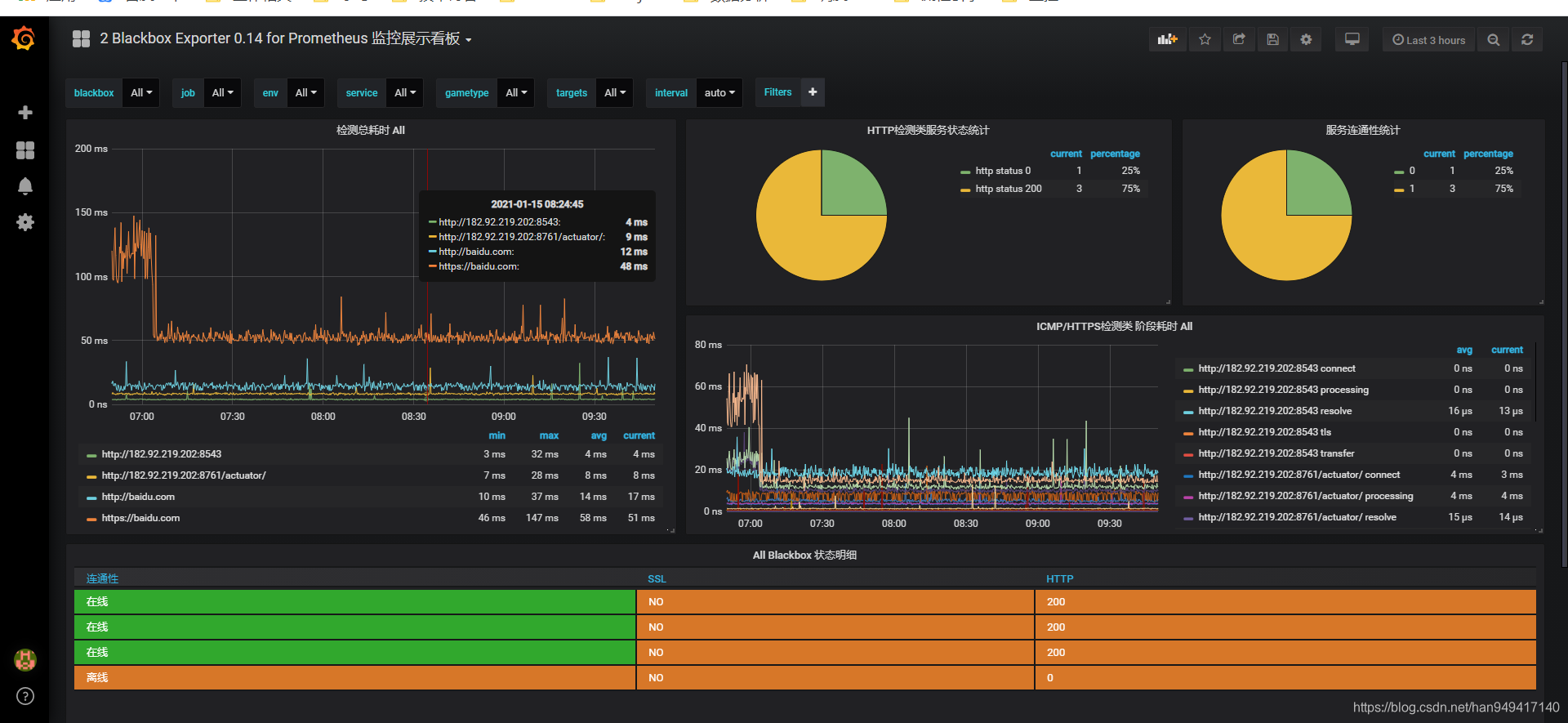The width and height of the screenshot is (1568, 723).
Task: Open the Alerting bell icon
Action: 25,186
